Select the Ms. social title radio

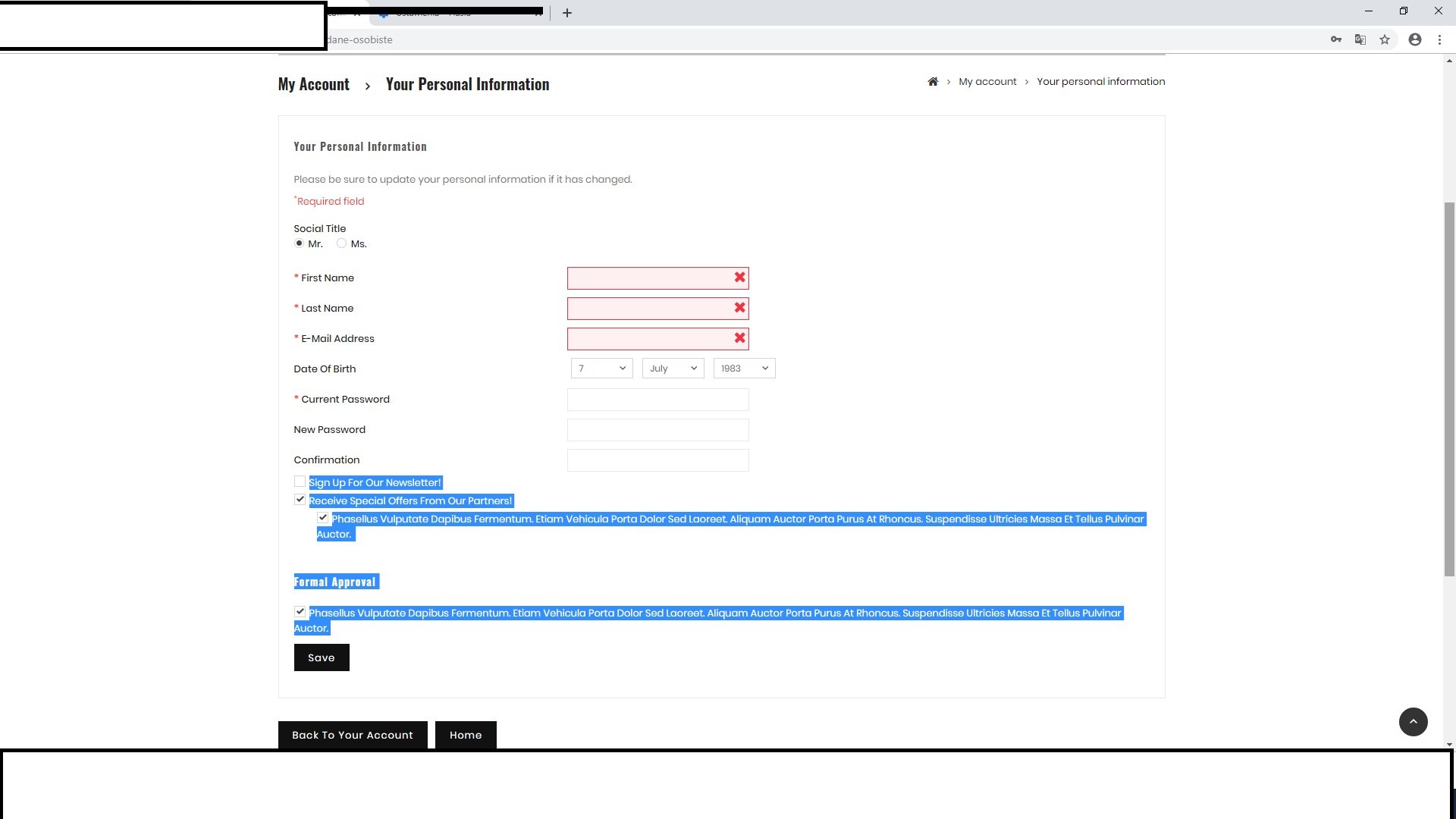tap(342, 243)
